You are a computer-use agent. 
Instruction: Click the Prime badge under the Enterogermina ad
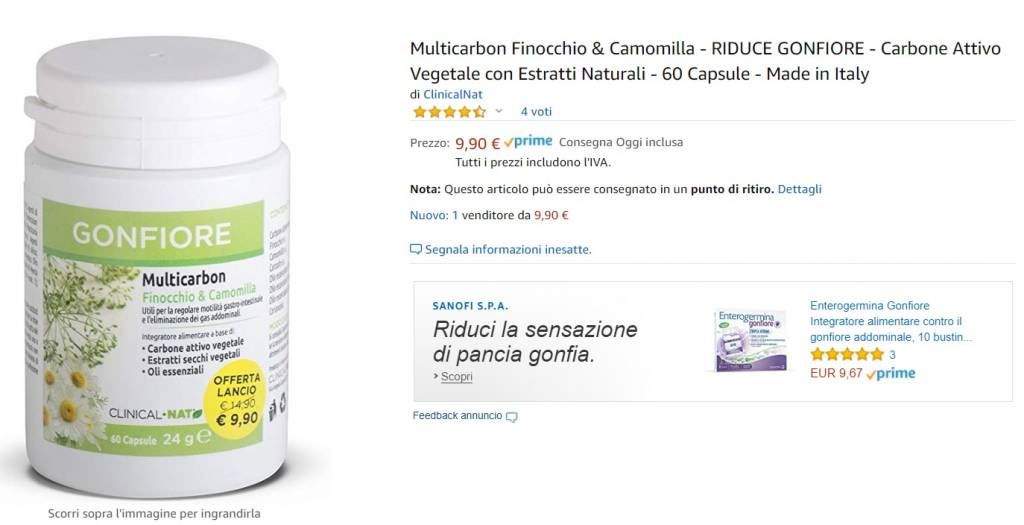tap(891, 374)
